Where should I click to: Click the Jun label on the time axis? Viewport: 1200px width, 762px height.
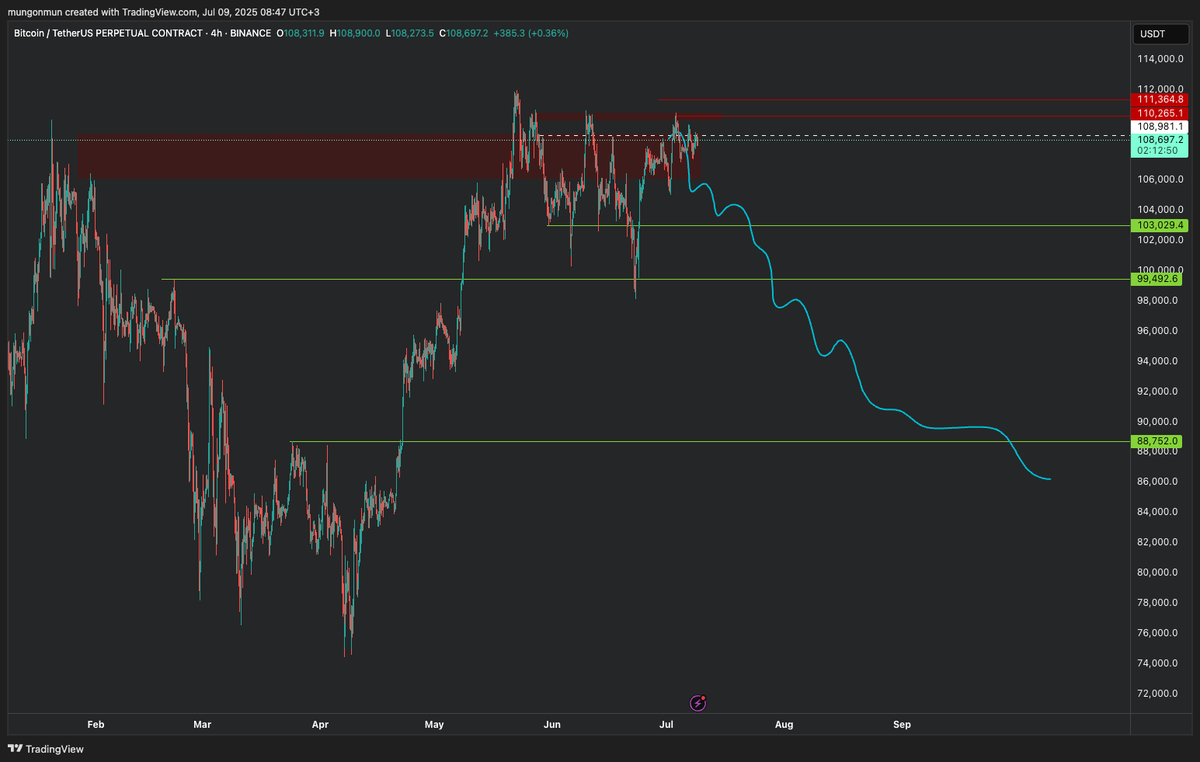[x=550, y=722]
